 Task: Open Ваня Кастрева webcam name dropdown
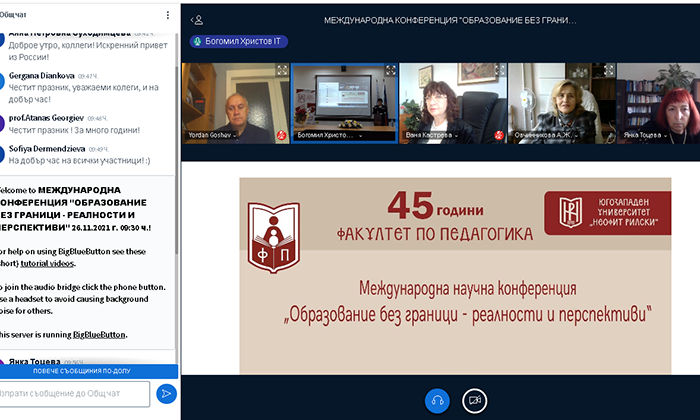(x=432, y=135)
